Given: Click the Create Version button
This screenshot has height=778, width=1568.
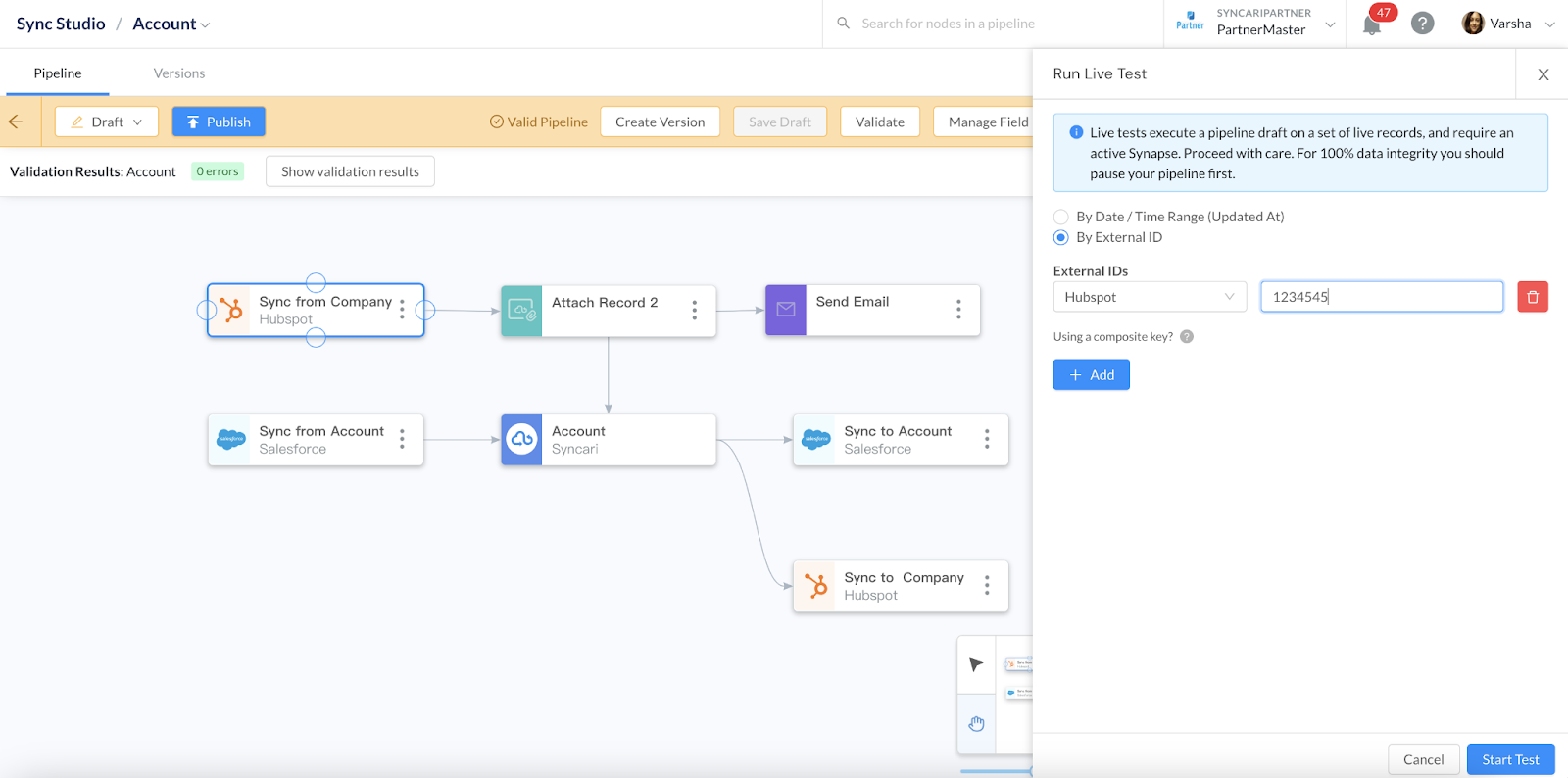Looking at the screenshot, I should coord(660,122).
